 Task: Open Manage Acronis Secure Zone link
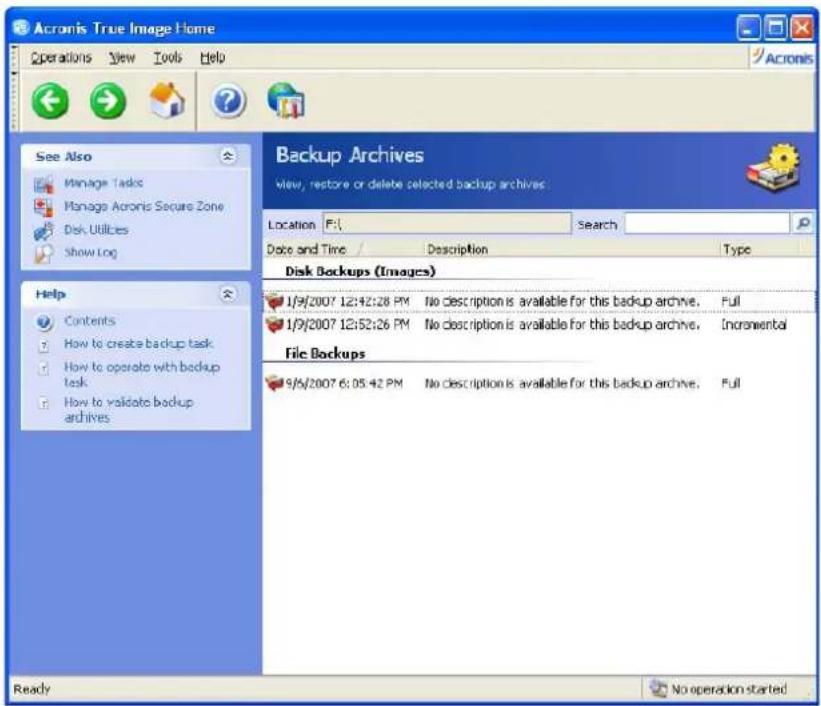[143, 206]
